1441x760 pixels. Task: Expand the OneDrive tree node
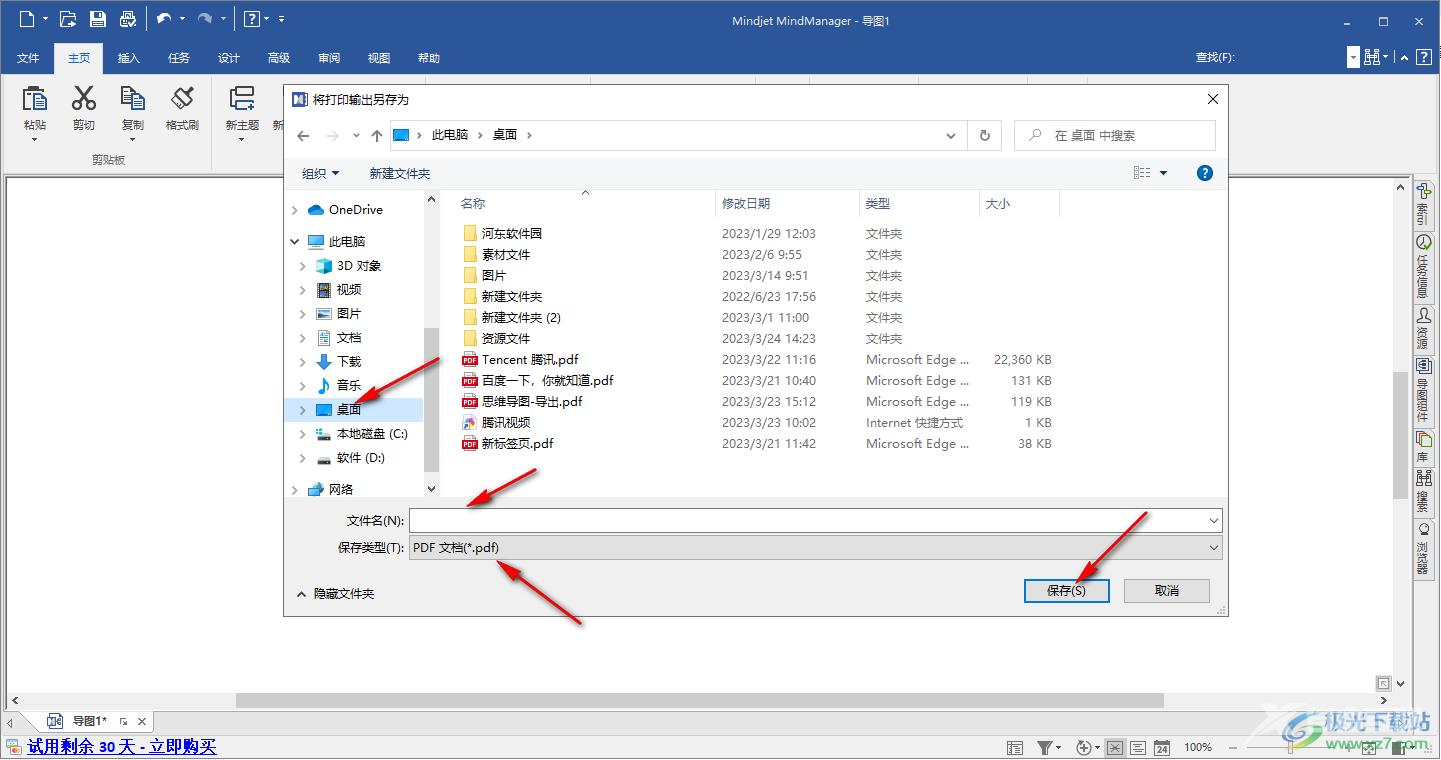[x=295, y=210]
